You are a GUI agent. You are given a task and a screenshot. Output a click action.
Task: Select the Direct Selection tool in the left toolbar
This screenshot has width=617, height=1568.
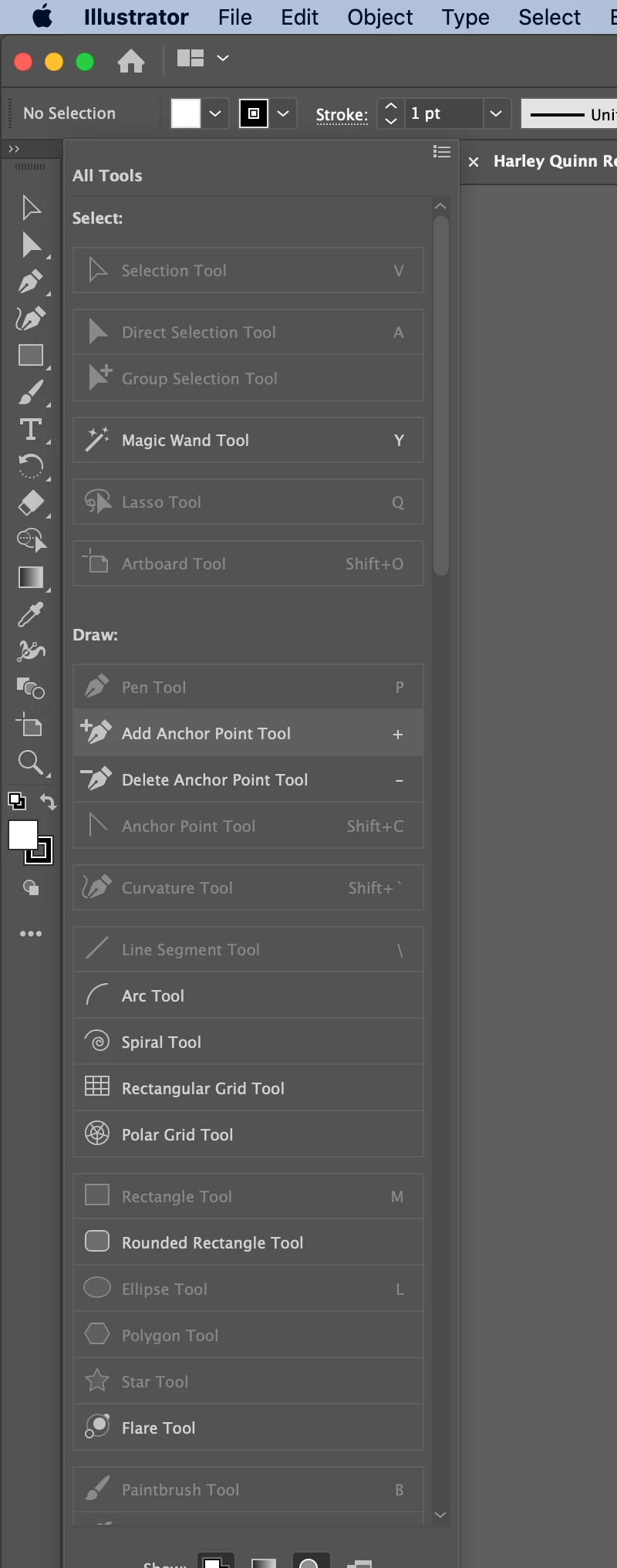[x=31, y=245]
